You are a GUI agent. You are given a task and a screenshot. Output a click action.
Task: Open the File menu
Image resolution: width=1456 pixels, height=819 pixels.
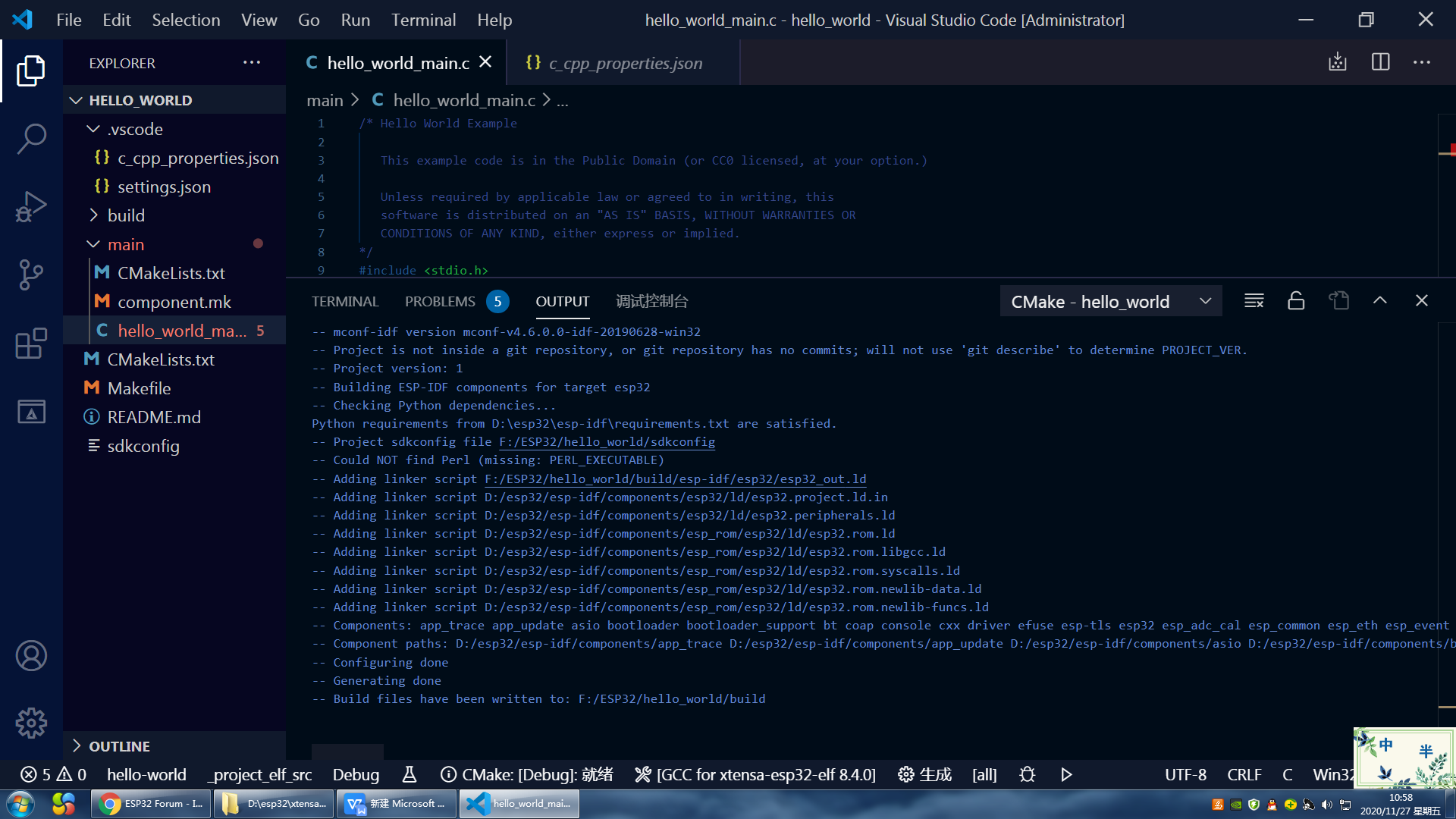pyautogui.click(x=68, y=20)
